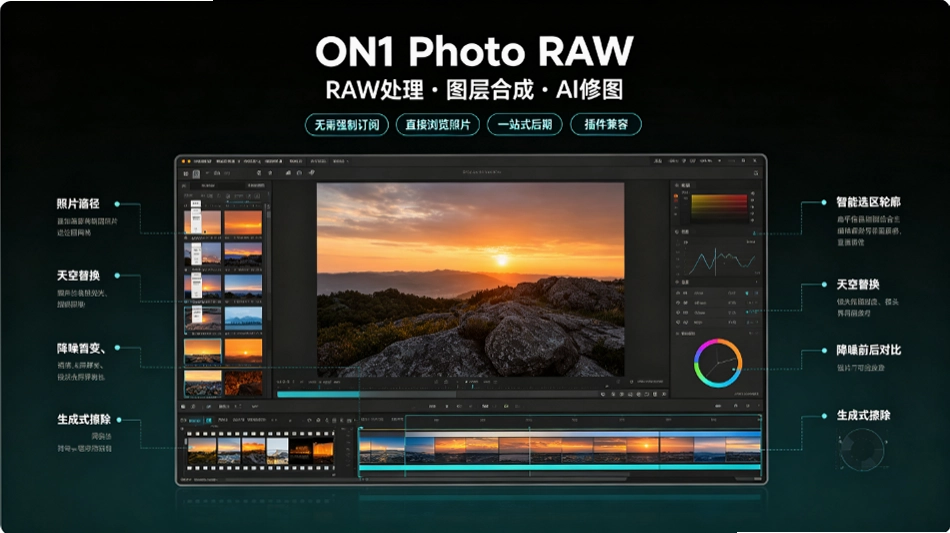Click 天空替换 label beneath 智能选区轮廓
Image resolution: width=950 pixels, height=533 pixels.
point(858,285)
